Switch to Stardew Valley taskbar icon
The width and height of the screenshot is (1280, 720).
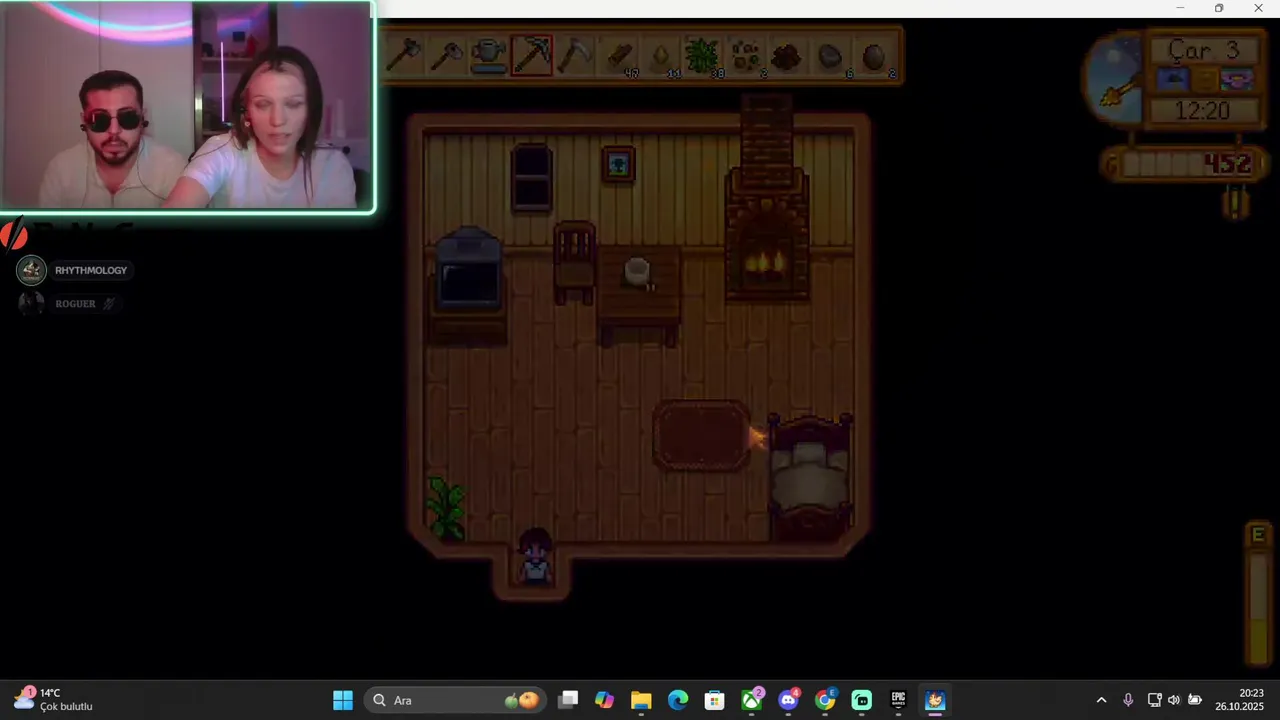935,700
